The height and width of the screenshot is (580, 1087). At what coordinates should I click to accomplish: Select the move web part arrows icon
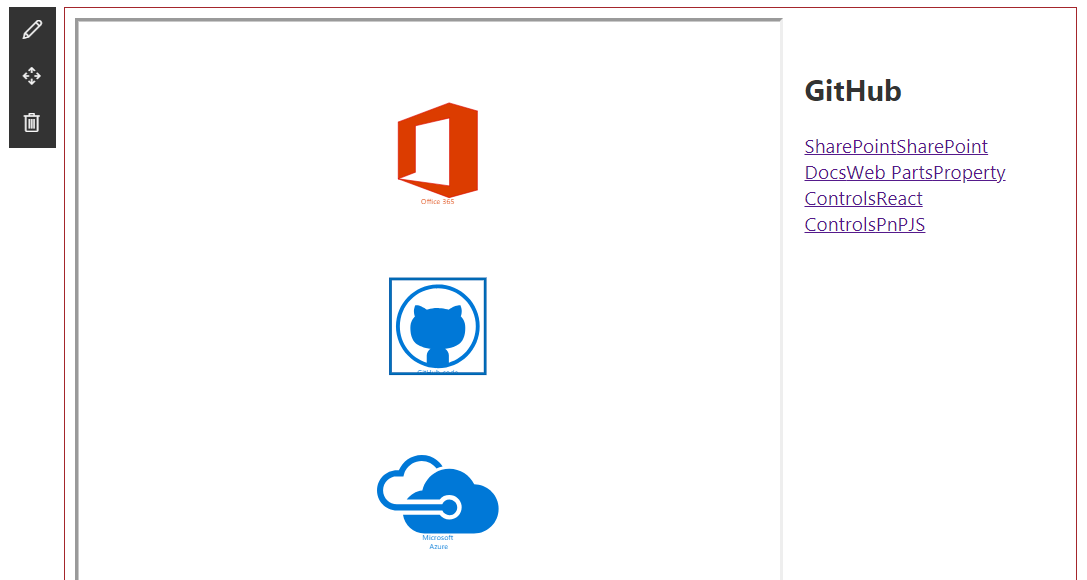tap(32, 76)
